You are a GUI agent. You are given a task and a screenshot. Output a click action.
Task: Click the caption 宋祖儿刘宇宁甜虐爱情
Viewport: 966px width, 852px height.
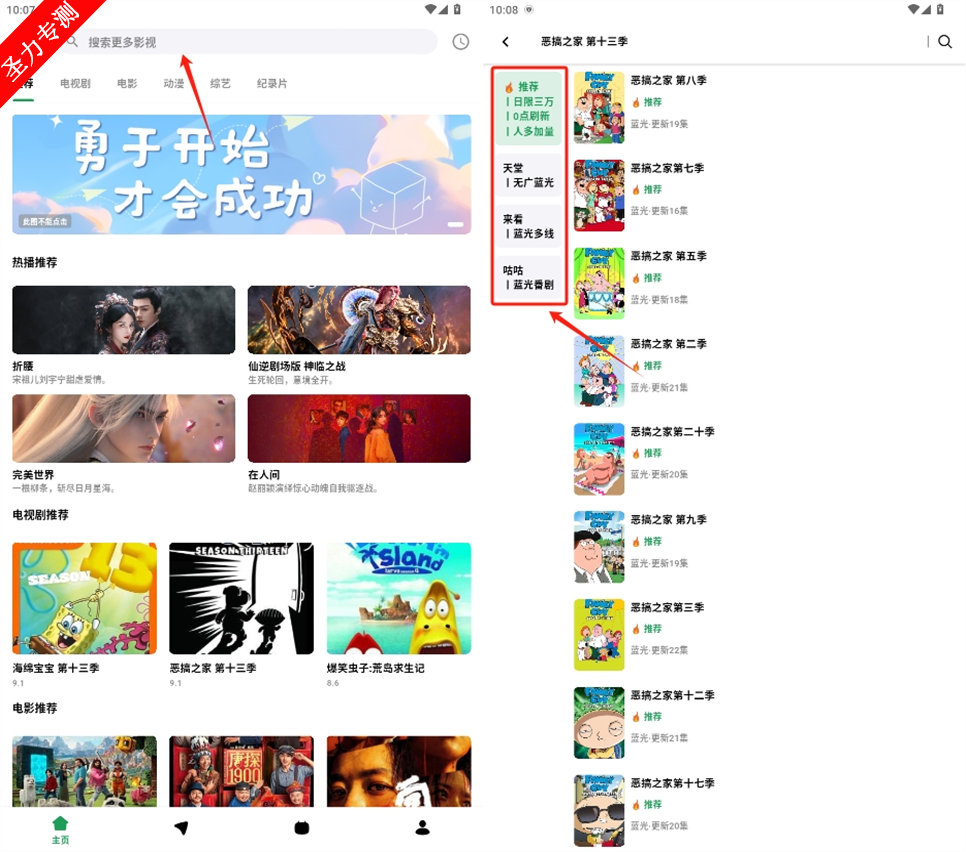click(60, 379)
